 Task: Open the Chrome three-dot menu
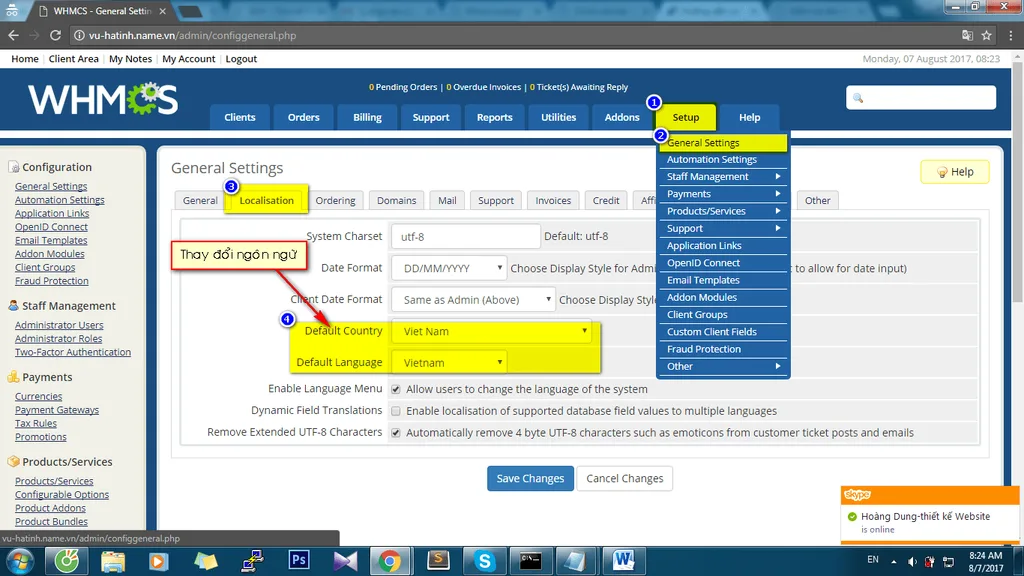coord(1010,35)
